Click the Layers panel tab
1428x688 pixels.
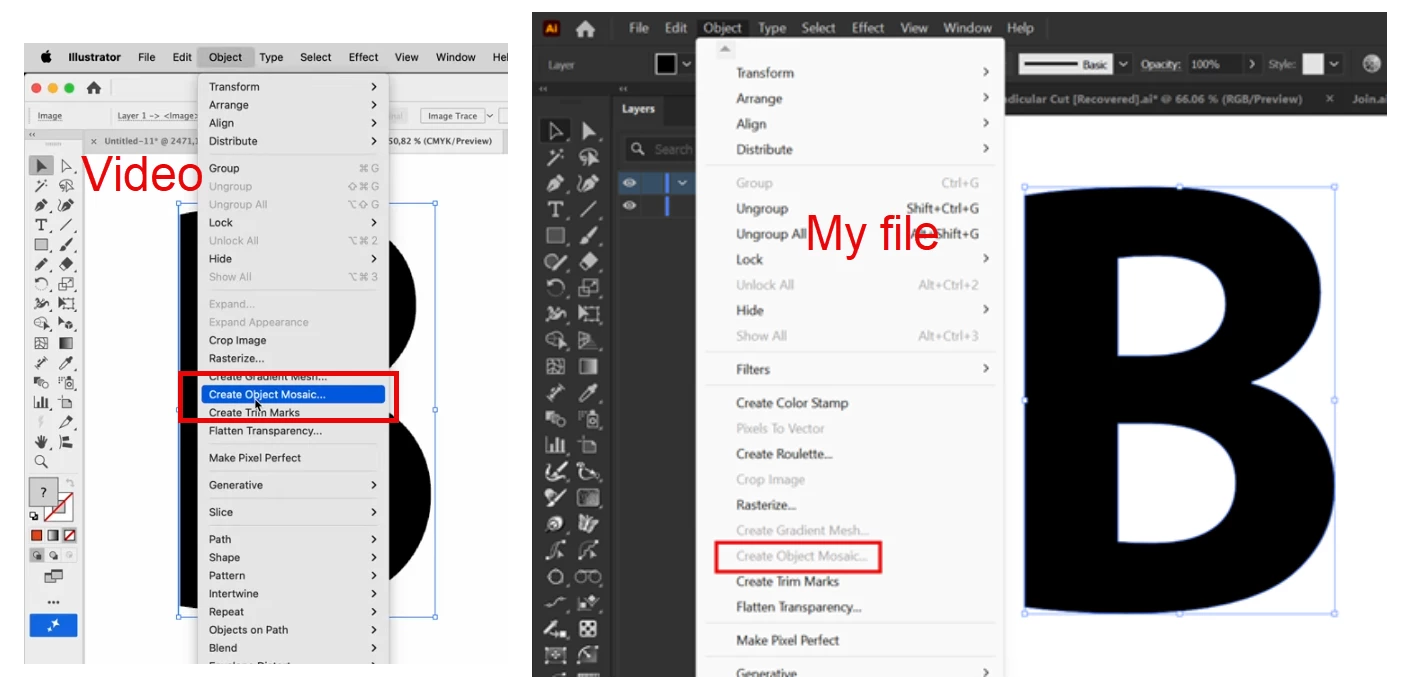[638, 109]
